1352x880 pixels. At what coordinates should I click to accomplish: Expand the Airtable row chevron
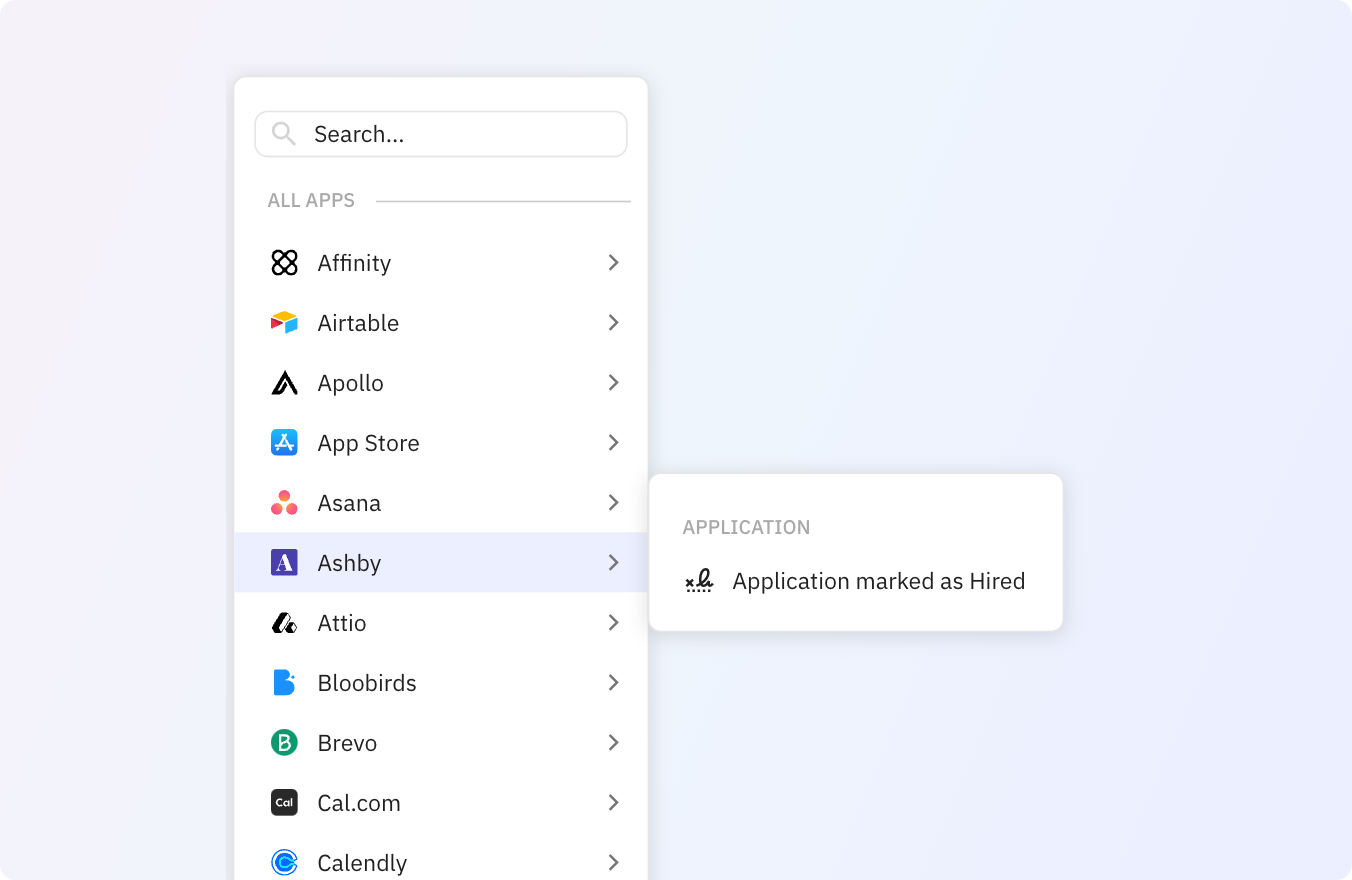pos(614,323)
